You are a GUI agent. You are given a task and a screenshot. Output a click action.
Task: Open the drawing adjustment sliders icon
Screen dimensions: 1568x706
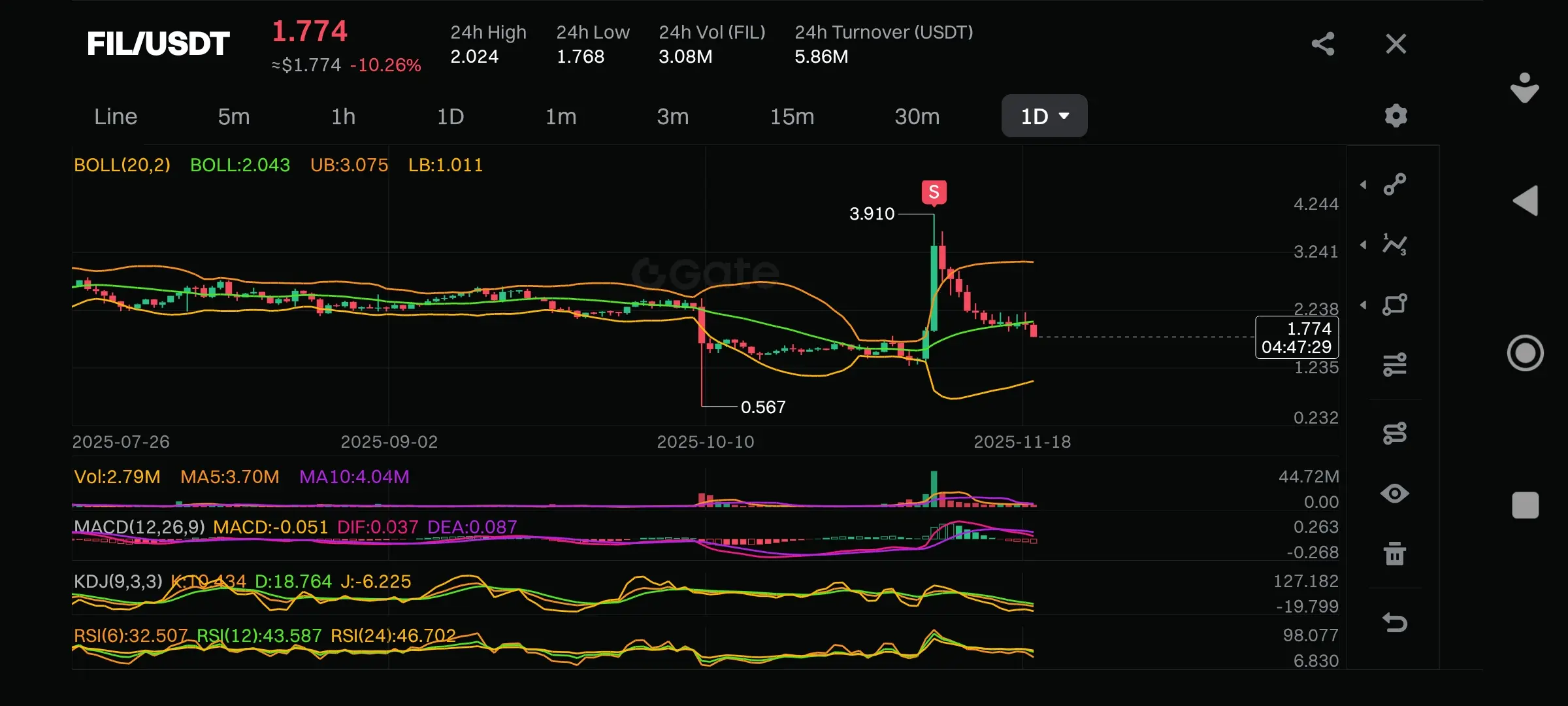[x=1395, y=365]
